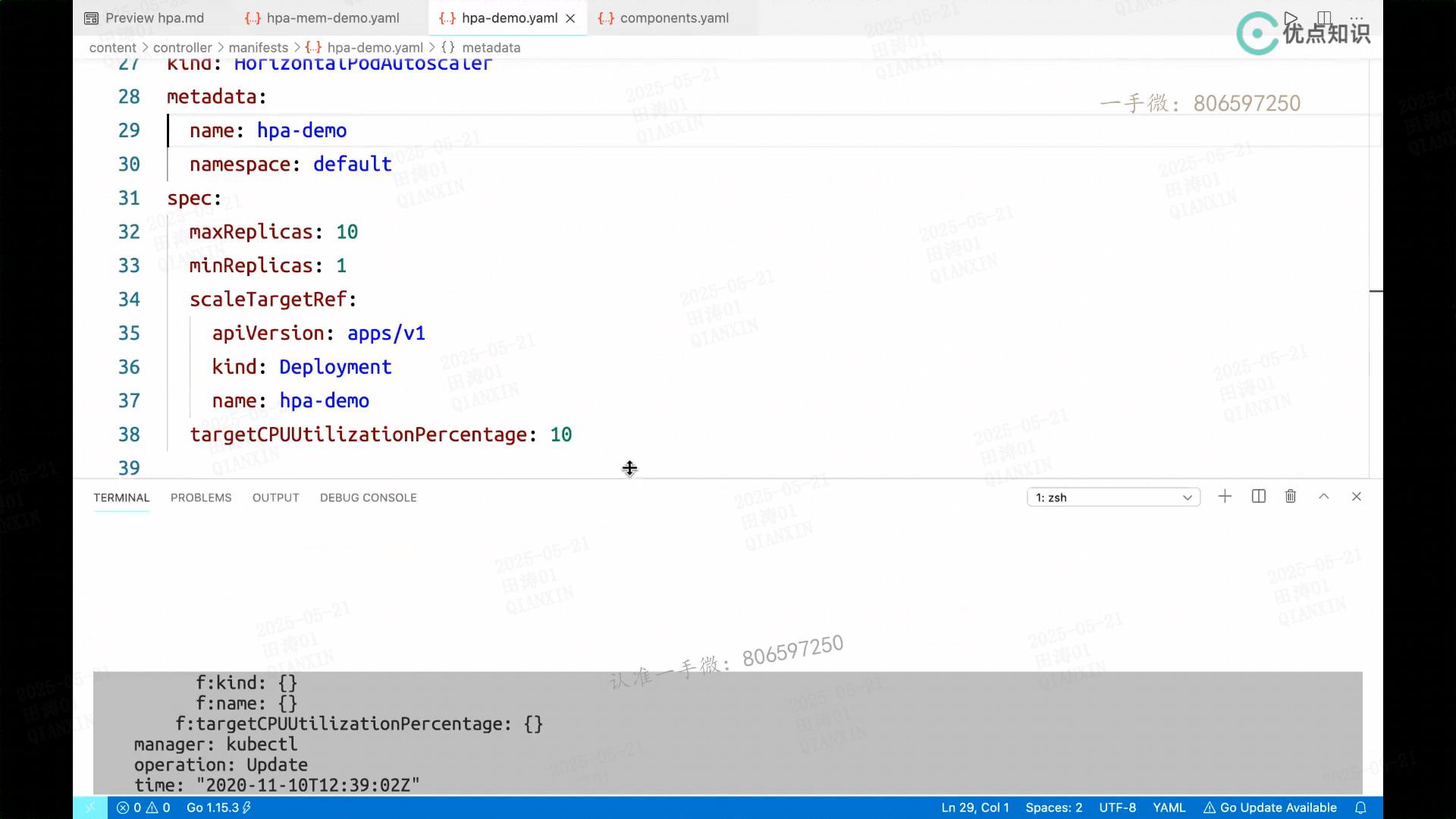Screen dimensions: 1456x819
Task: Open the components.yaml tab
Action: click(x=673, y=18)
